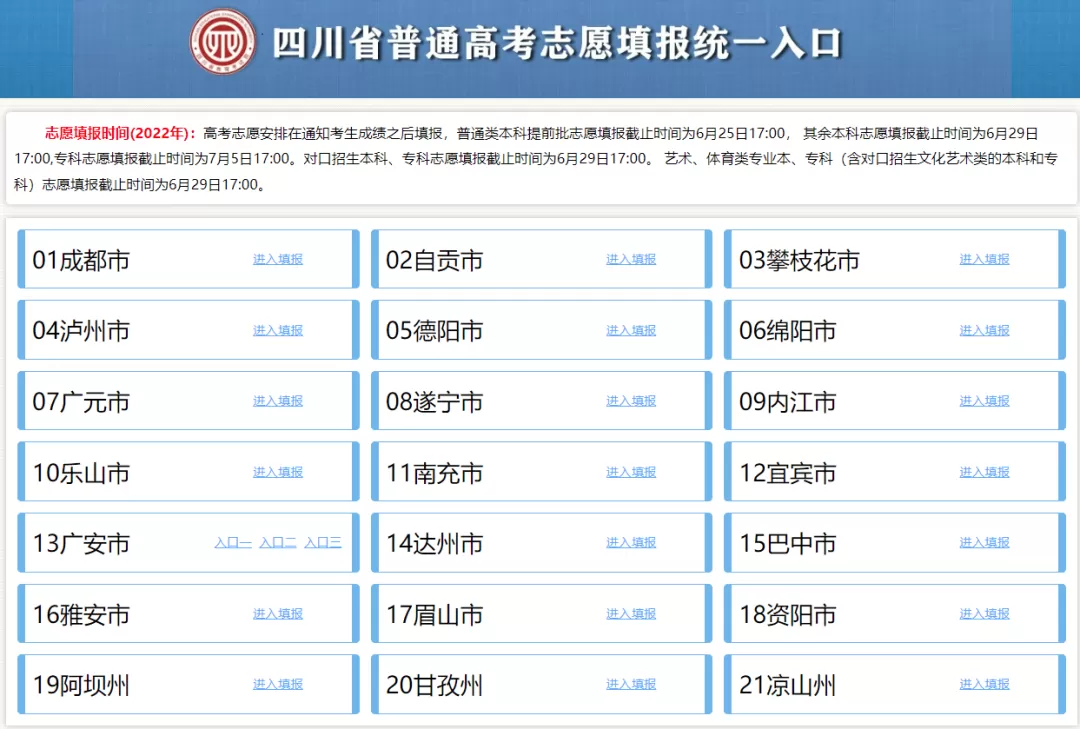Open 进入填报 link for 09内江市
The image size is (1080, 729).
pos(984,401)
